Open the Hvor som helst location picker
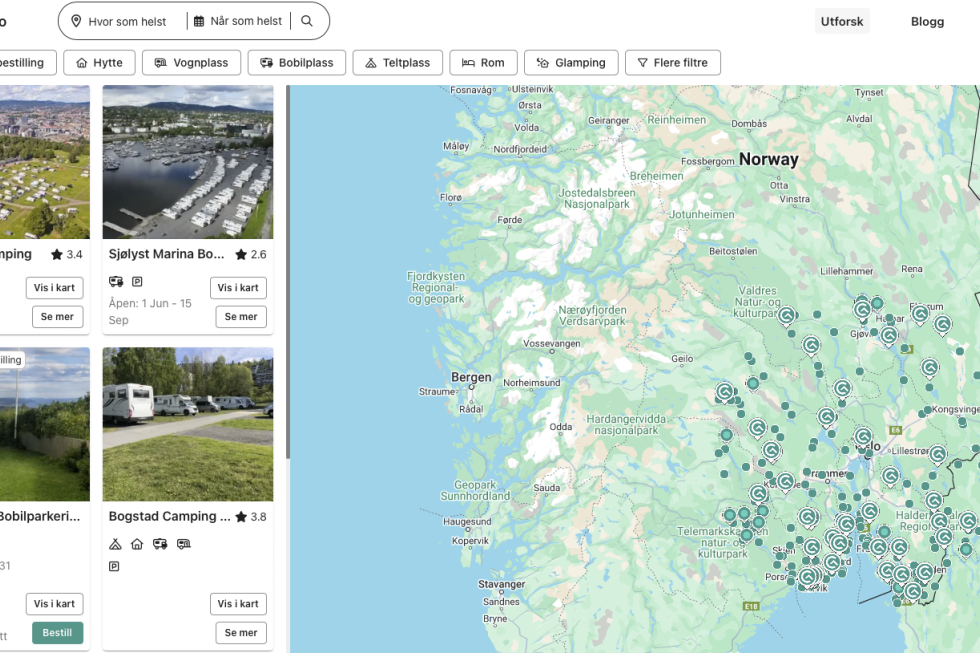Viewport: 980px width, 653px height. tap(127, 21)
